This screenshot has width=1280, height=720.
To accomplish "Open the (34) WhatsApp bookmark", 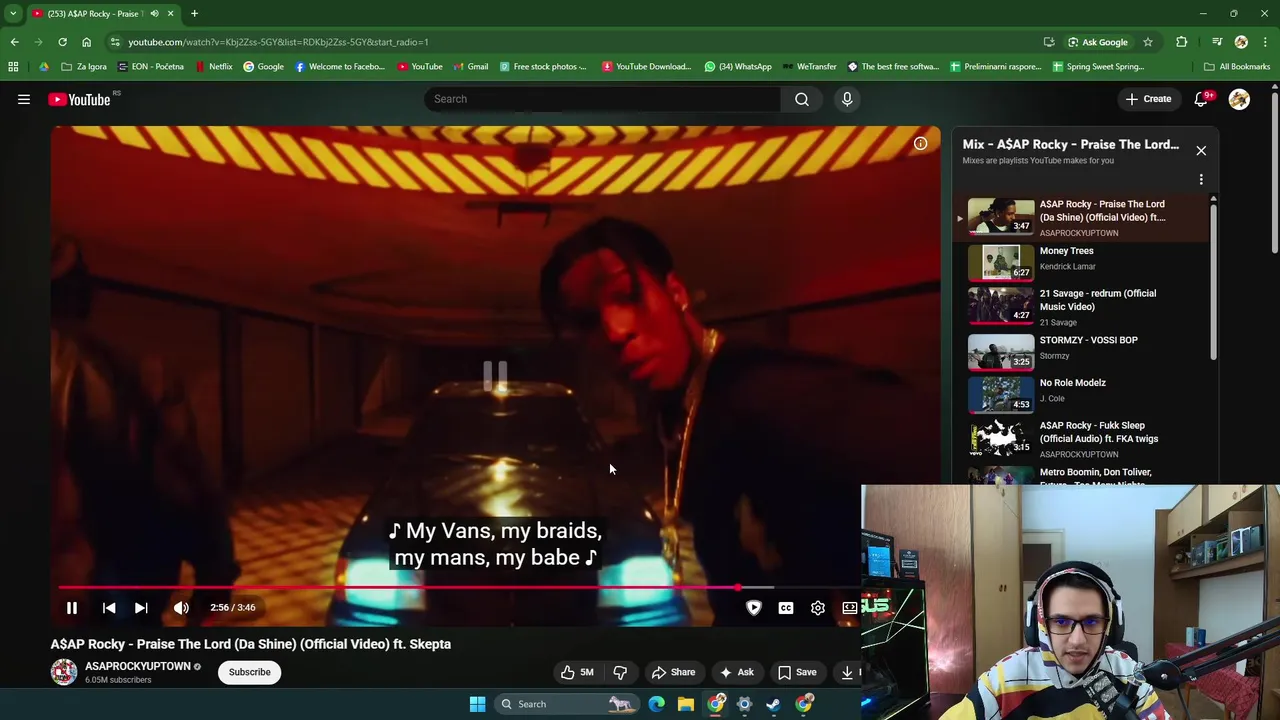I will tap(738, 67).
